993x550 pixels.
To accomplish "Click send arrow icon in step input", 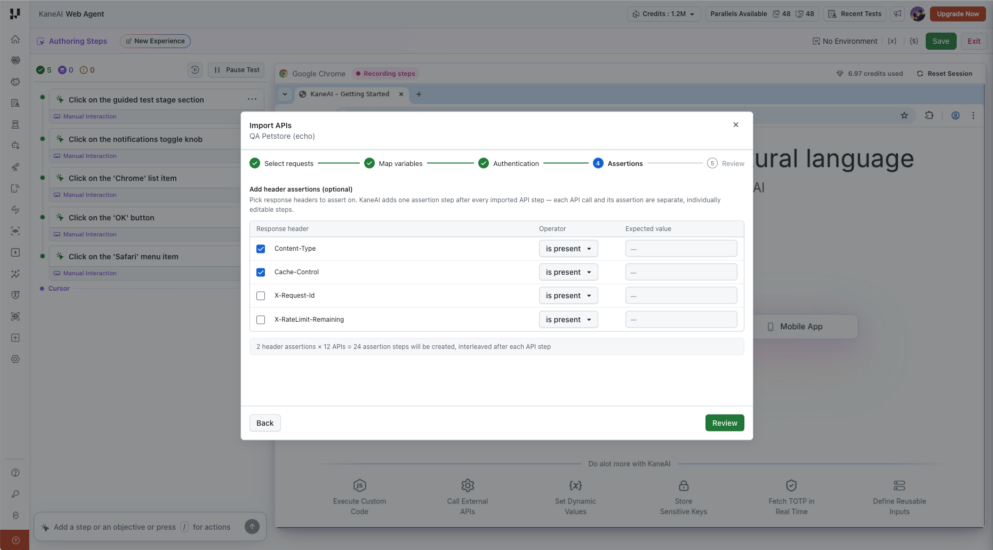I will (x=252, y=527).
